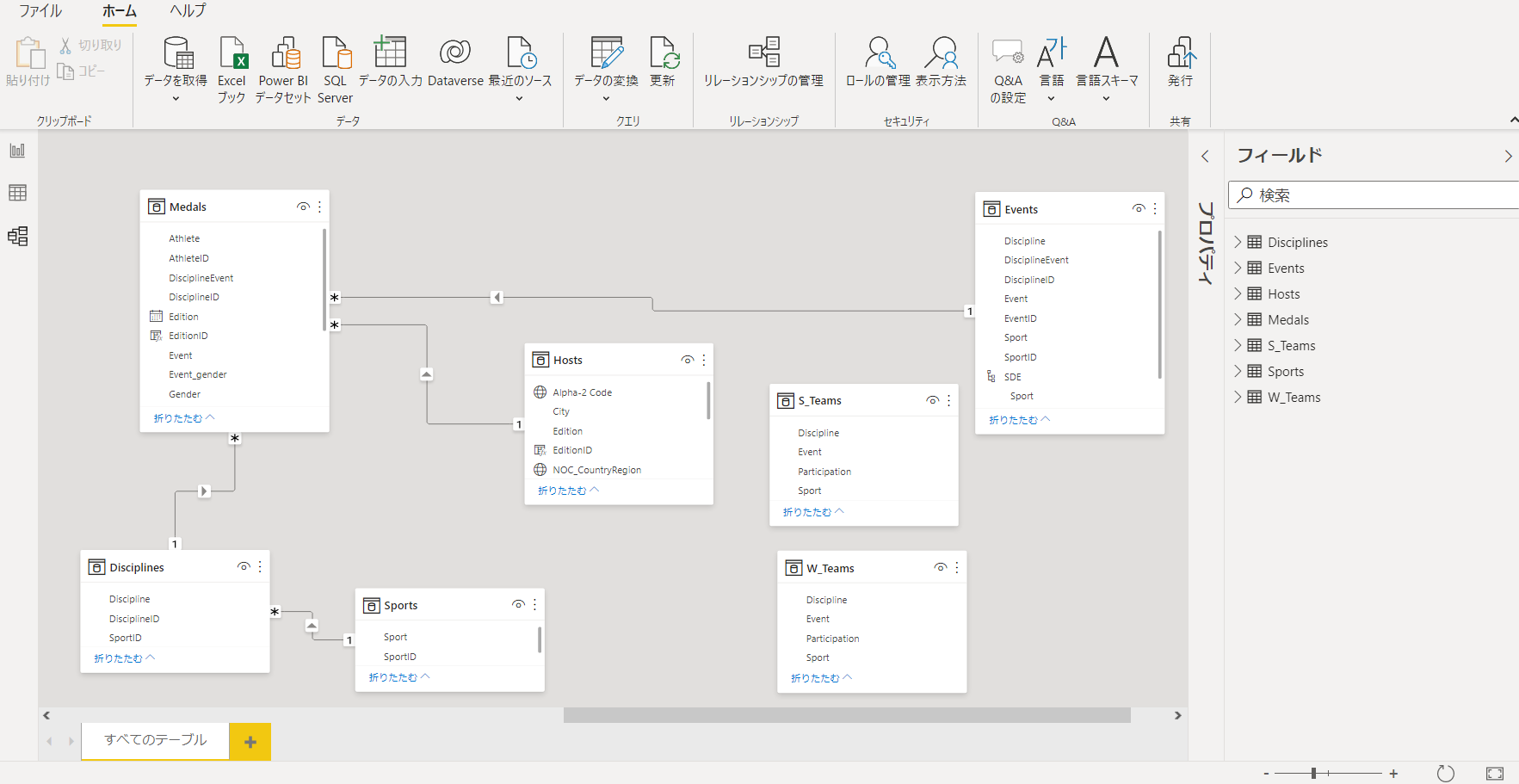The image size is (1519, 784).
Task: Collapse the S_Teams table card (折りたたむ)
Action: [x=813, y=512]
